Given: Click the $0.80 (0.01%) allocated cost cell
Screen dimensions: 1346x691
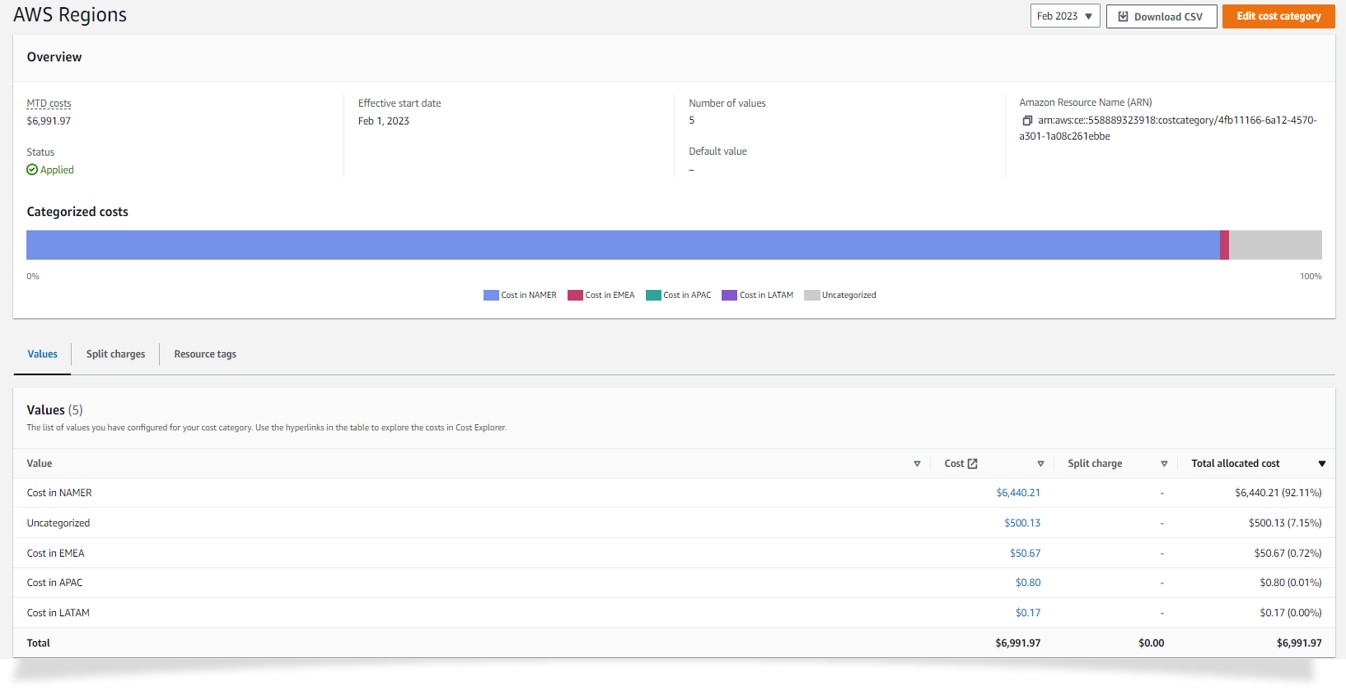Looking at the screenshot, I should (1291, 583).
